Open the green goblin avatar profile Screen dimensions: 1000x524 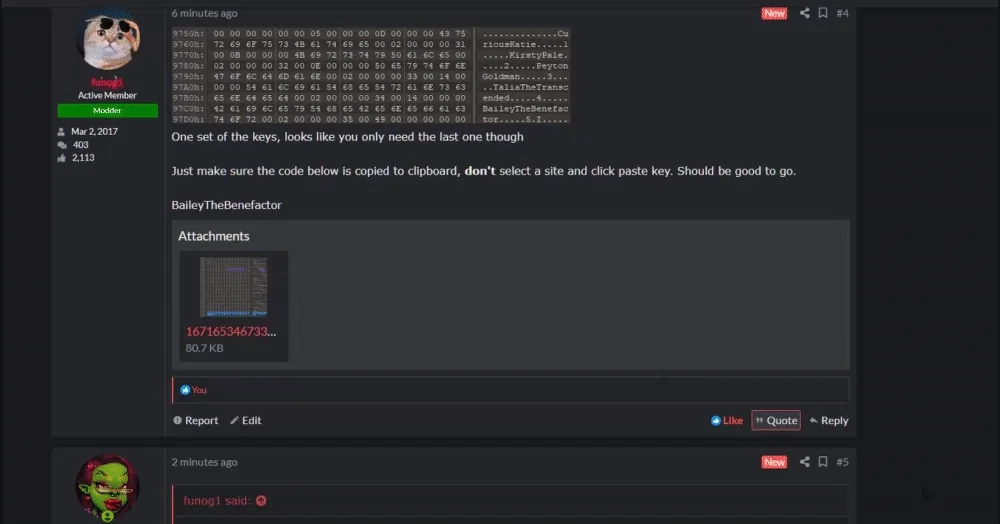(107, 487)
